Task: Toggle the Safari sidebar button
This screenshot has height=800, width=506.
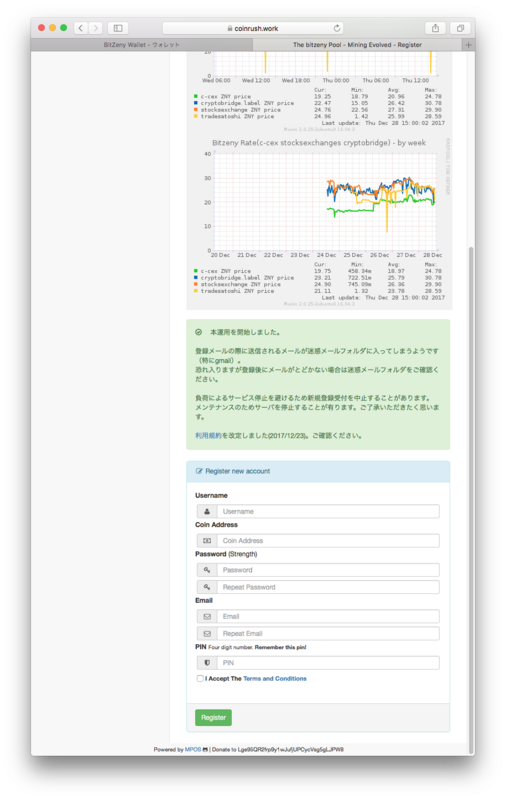Action: (x=118, y=28)
